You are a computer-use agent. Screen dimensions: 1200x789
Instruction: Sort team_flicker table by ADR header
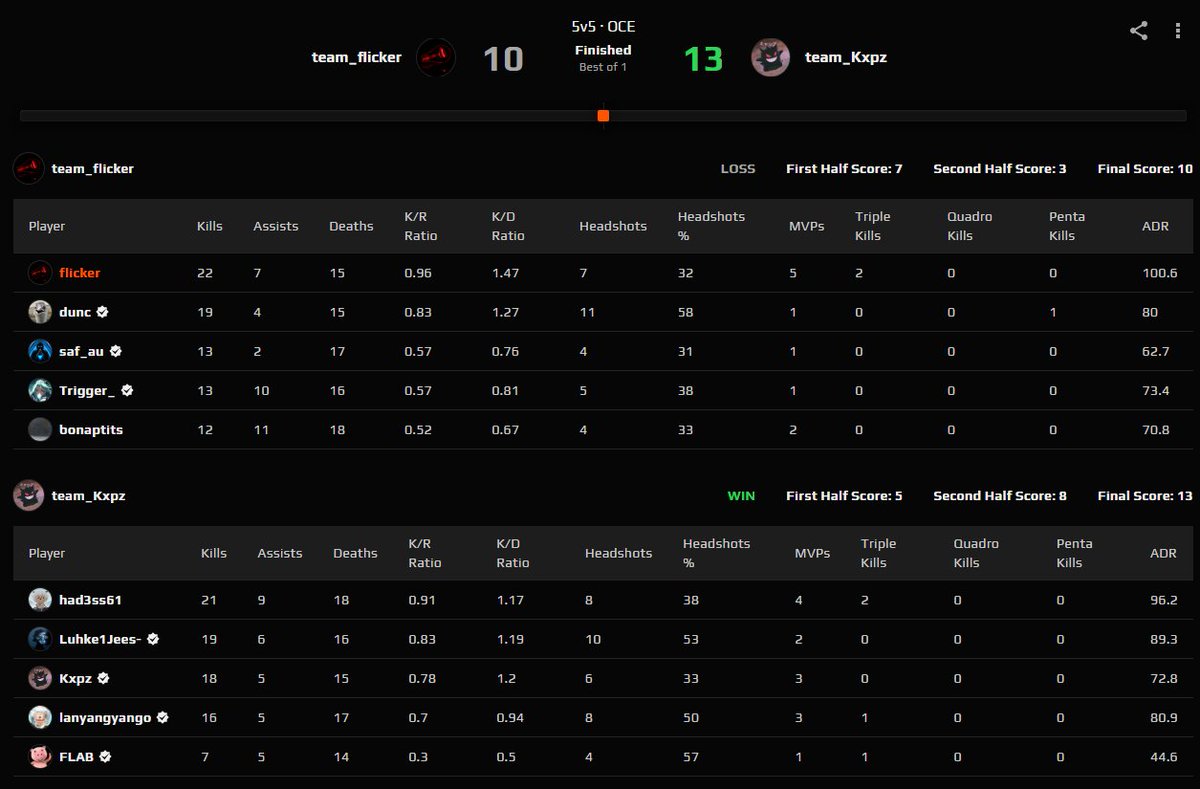click(x=1155, y=226)
